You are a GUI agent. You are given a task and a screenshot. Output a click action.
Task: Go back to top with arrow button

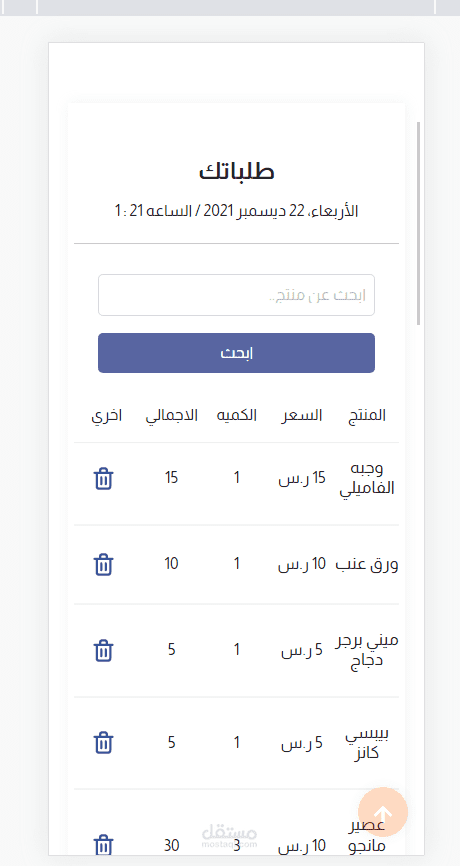click(383, 812)
